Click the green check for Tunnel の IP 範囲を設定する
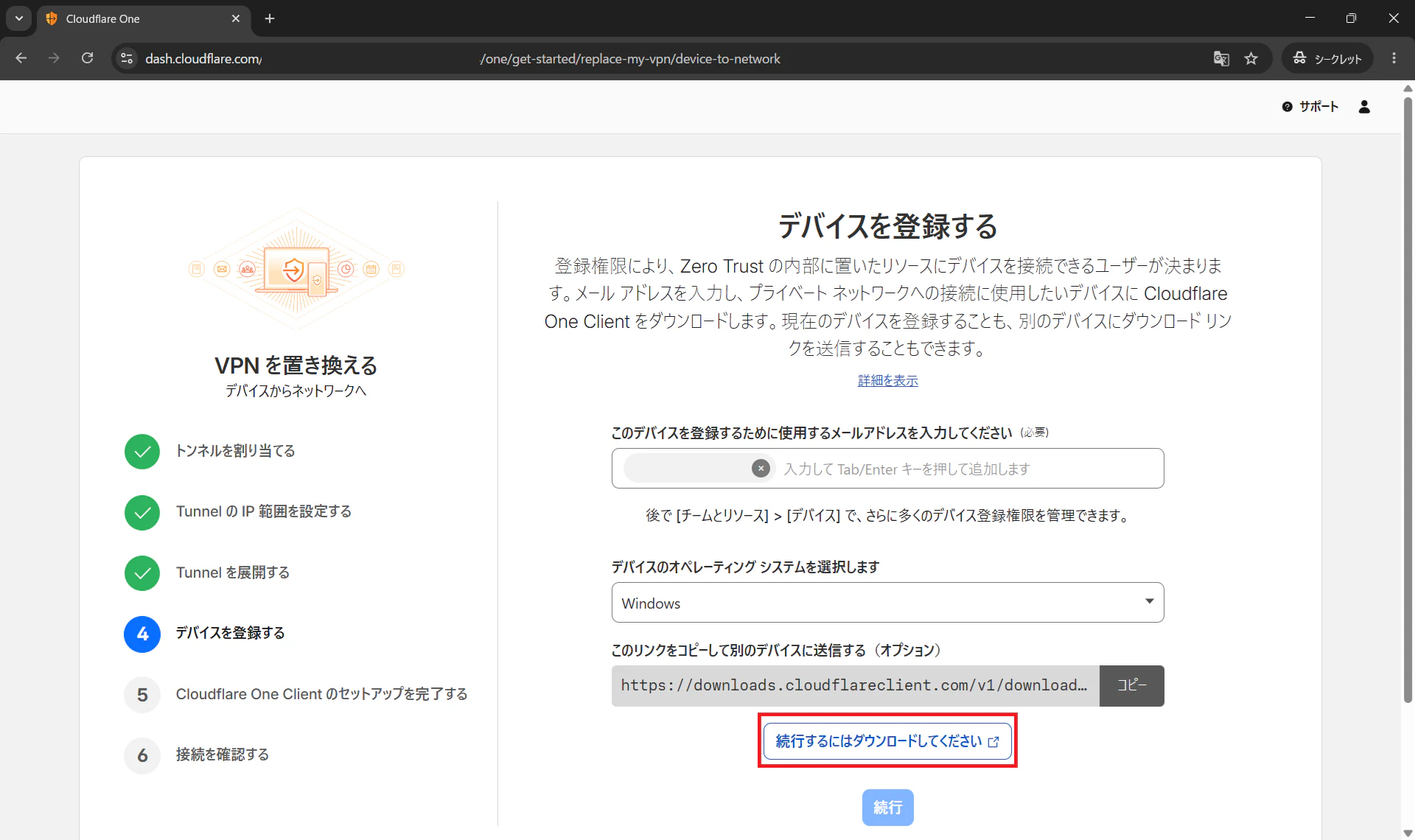Image resolution: width=1415 pixels, height=840 pixels. click(x=142, y=513)
